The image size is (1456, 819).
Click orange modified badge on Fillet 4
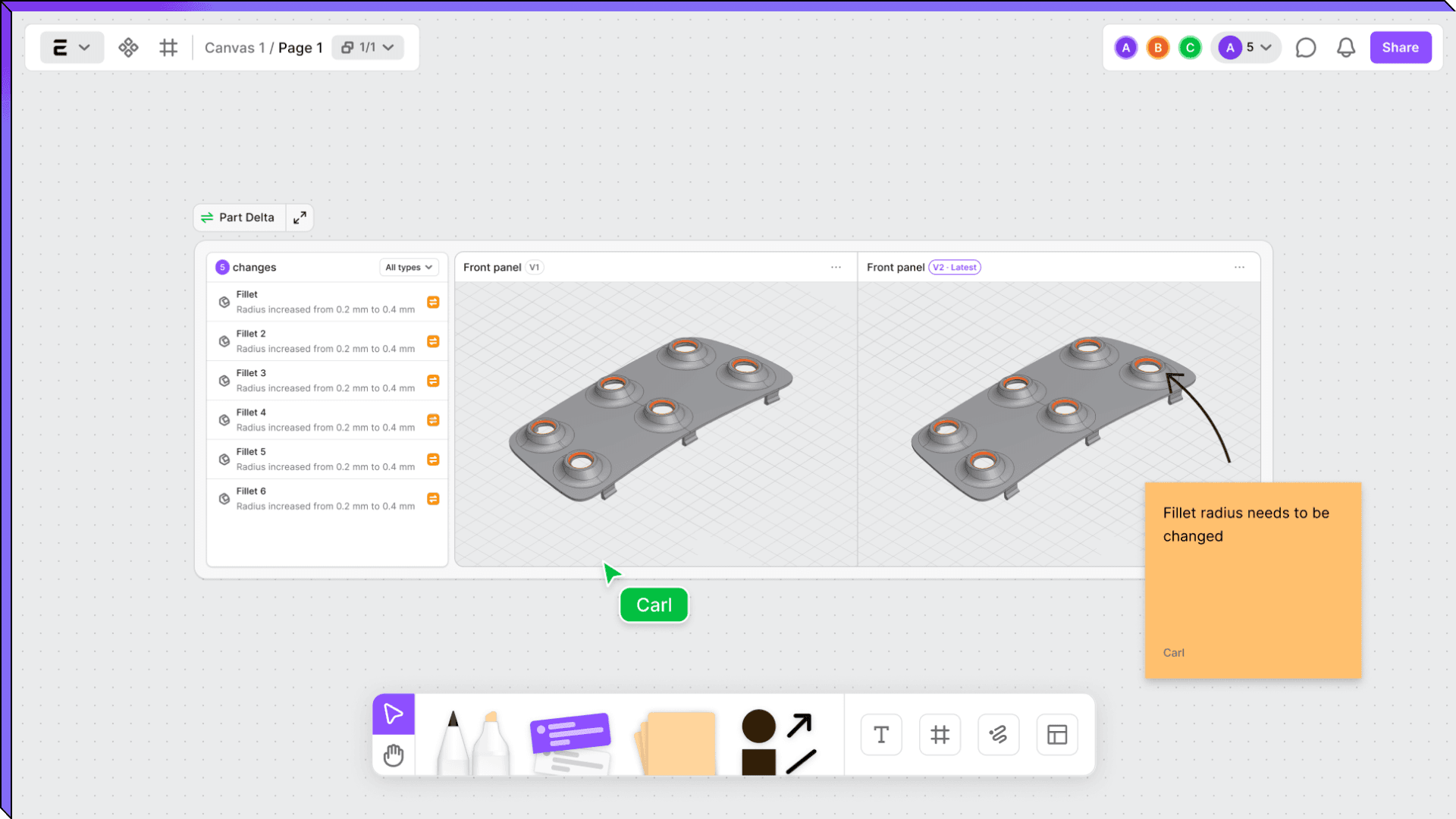click(x=433, y=420)
